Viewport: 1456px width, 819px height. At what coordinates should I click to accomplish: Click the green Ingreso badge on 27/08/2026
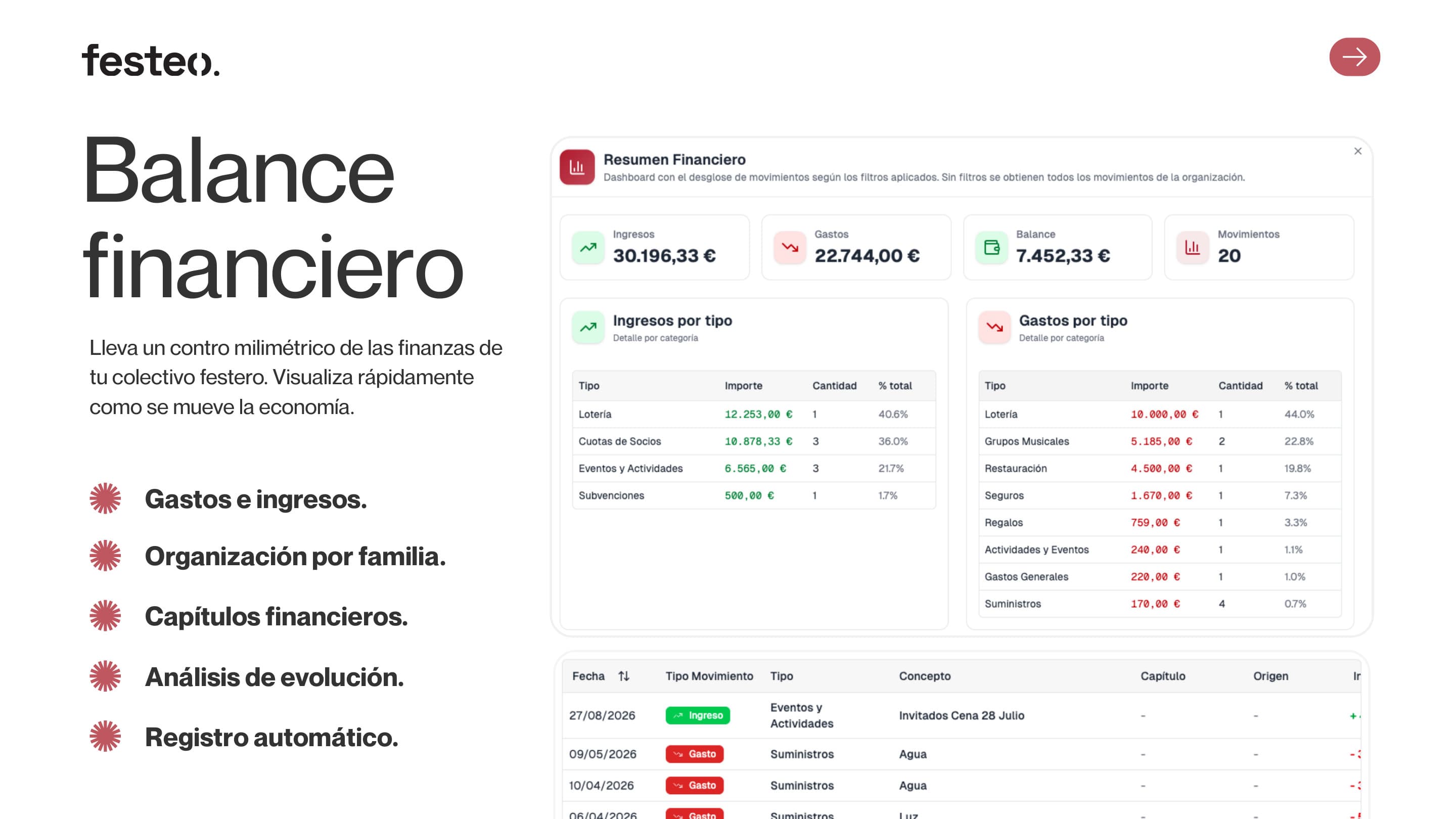[x=698, y=715]
